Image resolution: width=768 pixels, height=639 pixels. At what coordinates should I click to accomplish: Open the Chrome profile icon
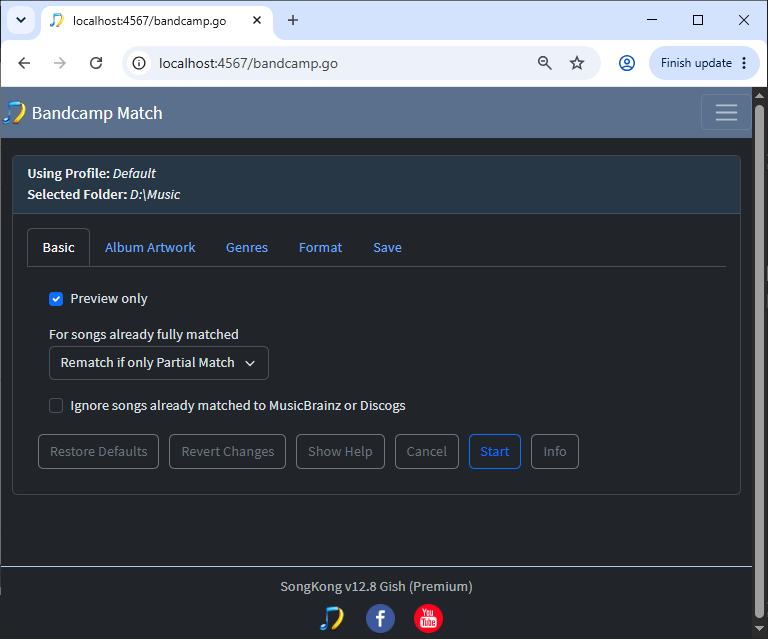point(626,63)
